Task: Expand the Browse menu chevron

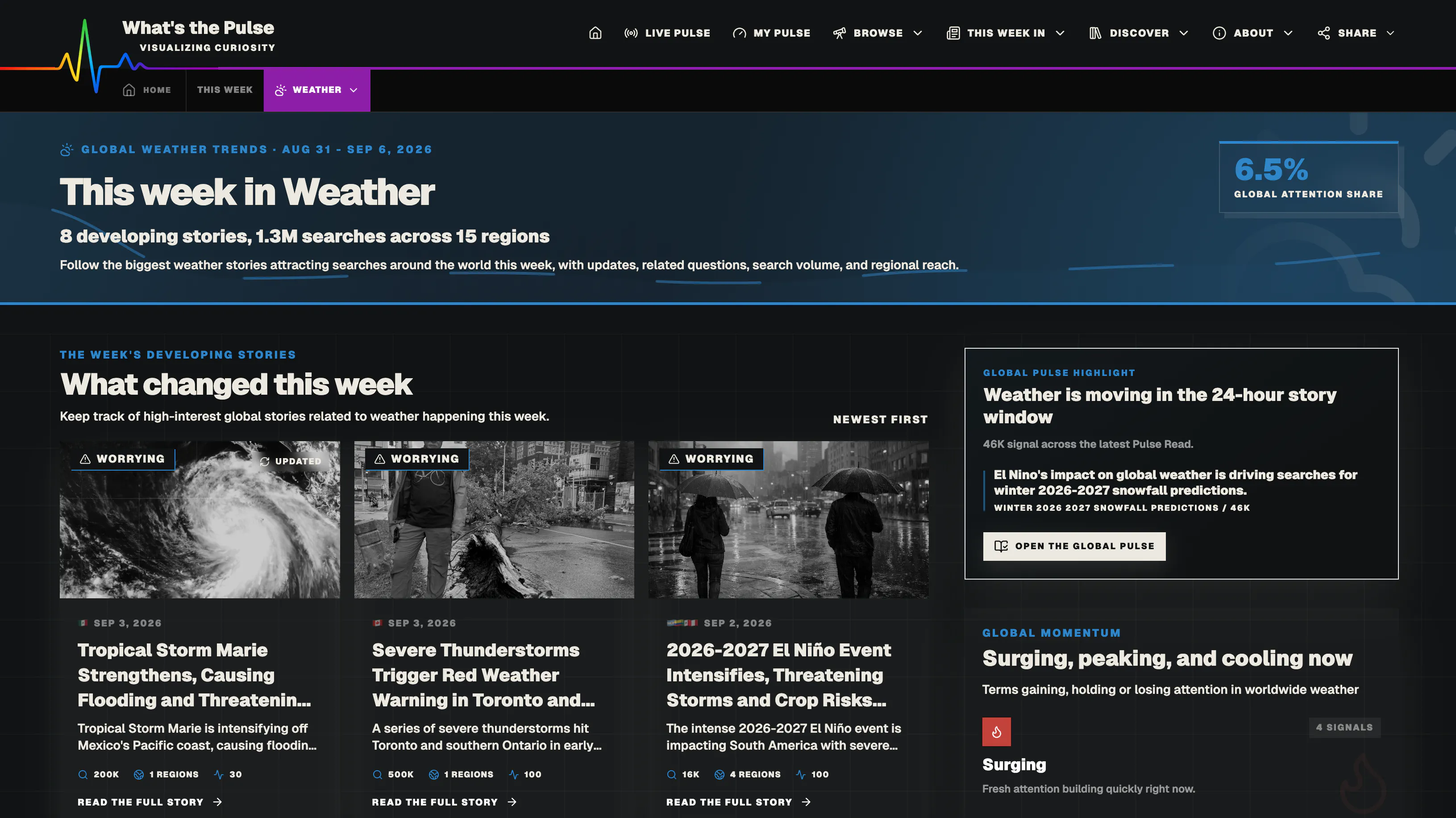Action: 918,33
